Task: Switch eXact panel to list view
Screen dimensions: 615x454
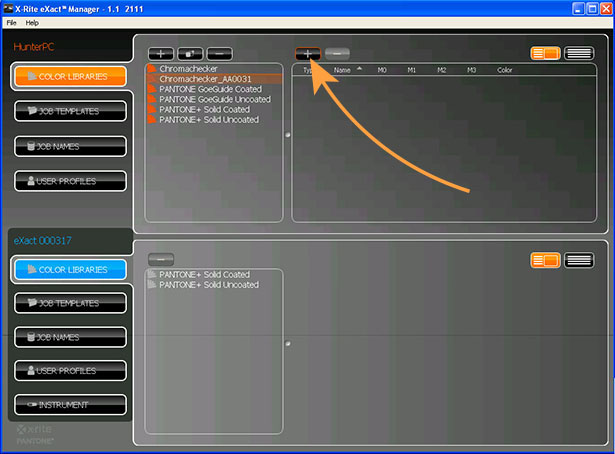Action: 579,260
